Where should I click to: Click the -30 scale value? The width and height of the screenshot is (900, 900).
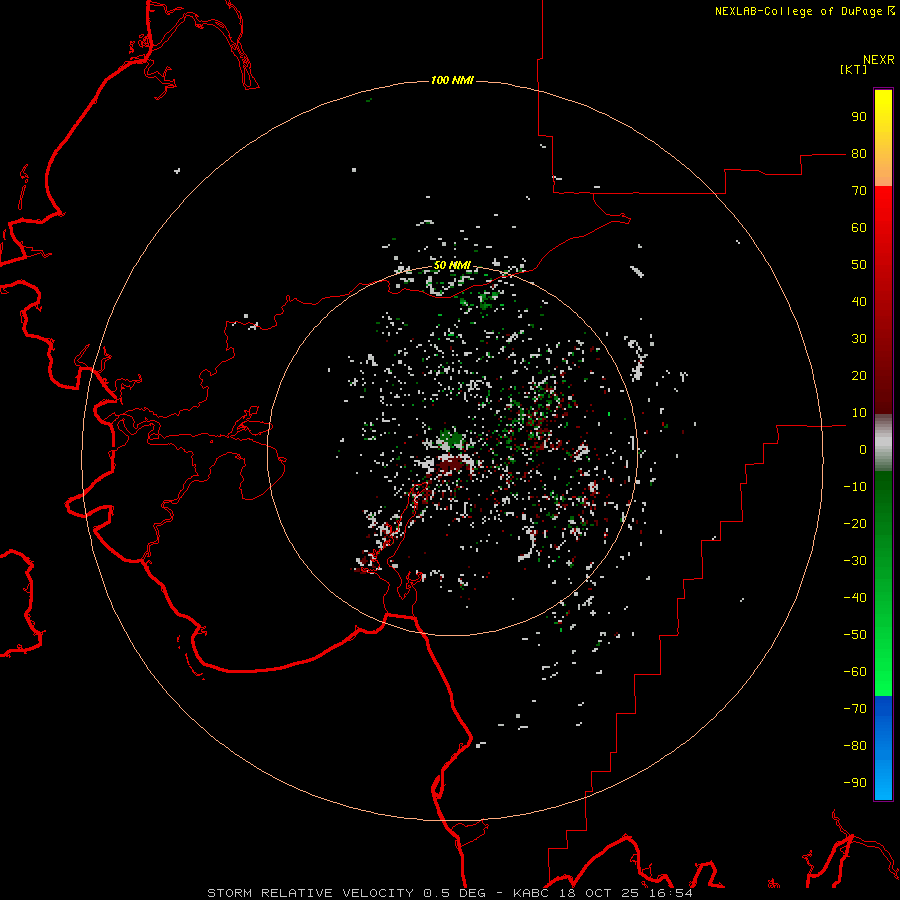coord(855,561)
